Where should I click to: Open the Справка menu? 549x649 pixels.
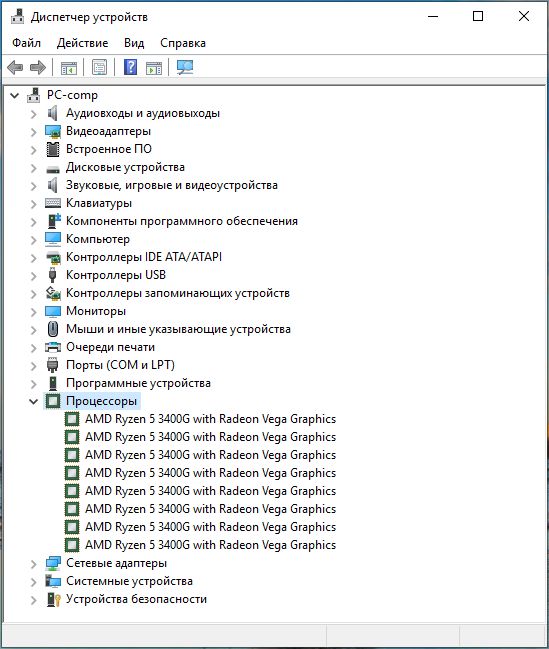click(183, 43)
